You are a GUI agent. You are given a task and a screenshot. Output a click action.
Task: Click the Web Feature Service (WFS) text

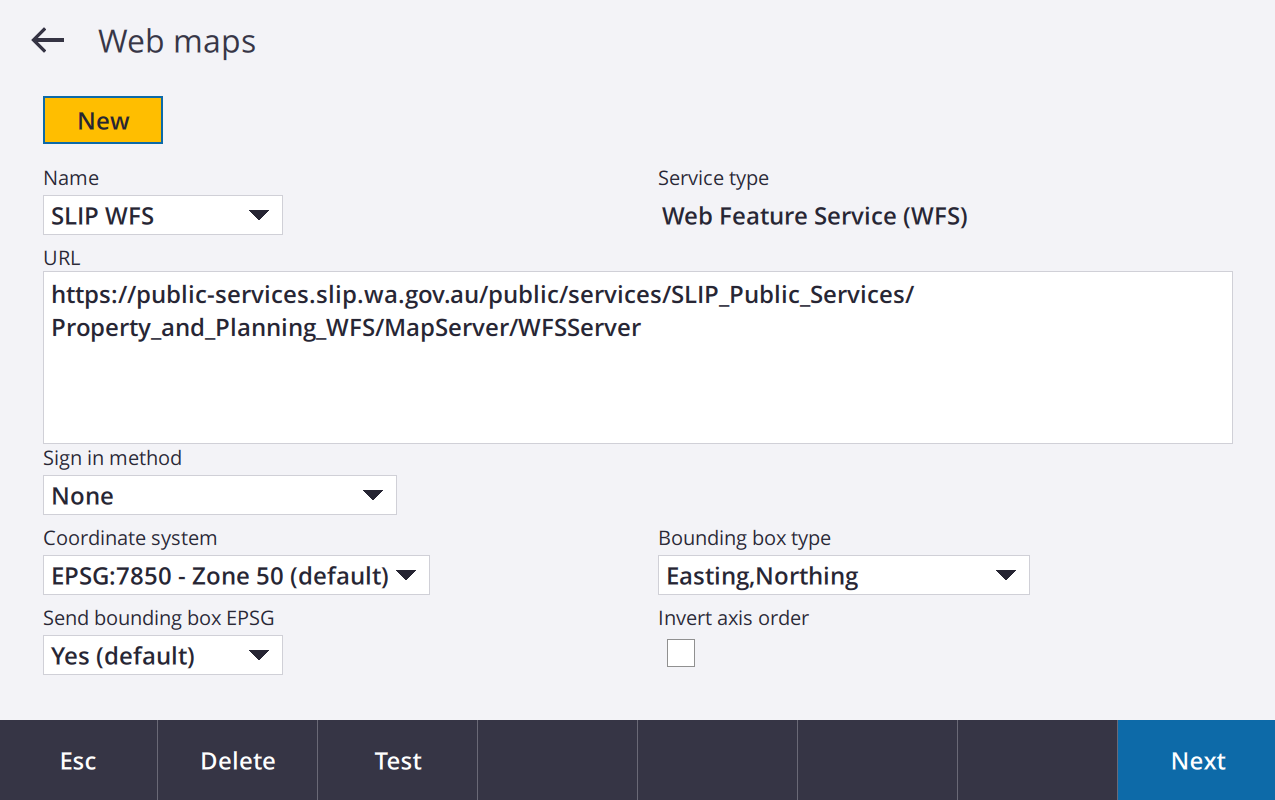coord(815,216)
